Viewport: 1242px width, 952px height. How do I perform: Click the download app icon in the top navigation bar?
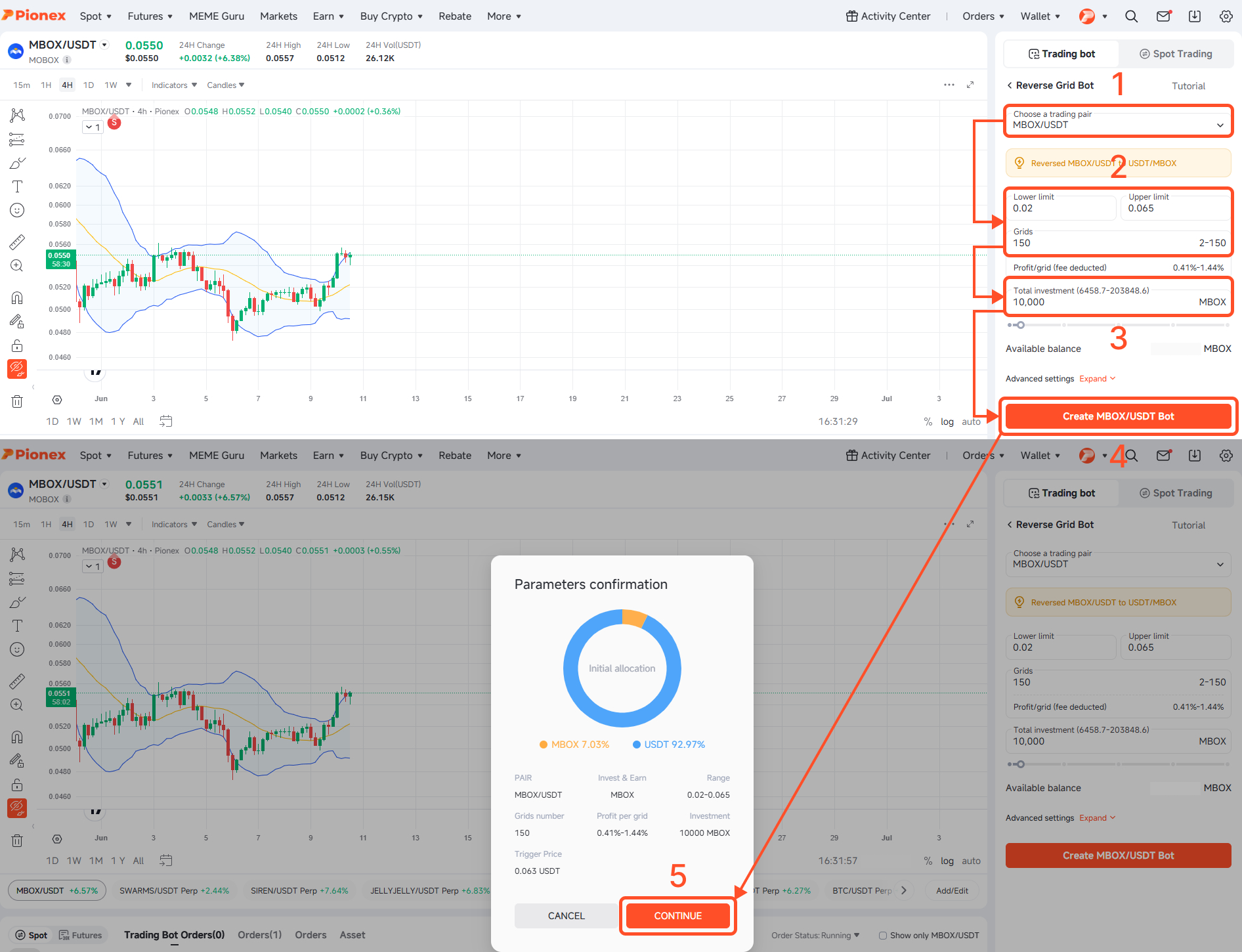point(1195,16)
